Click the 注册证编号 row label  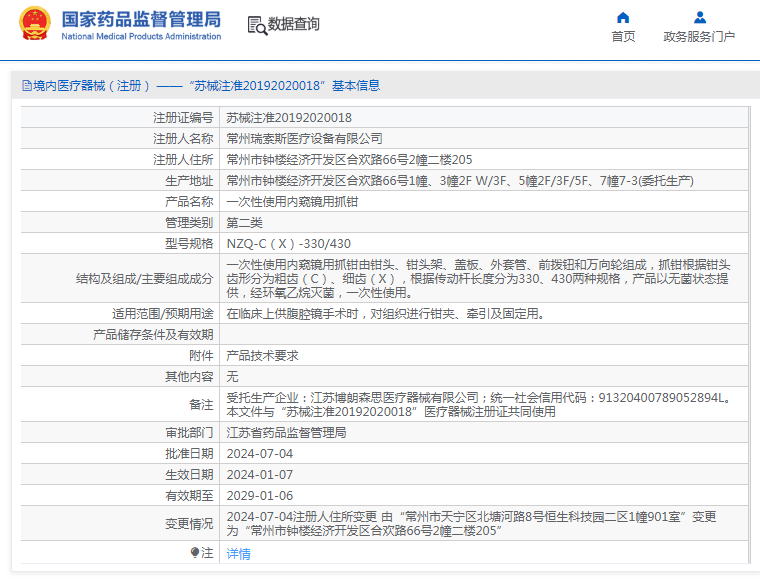[x=183, y=118]
